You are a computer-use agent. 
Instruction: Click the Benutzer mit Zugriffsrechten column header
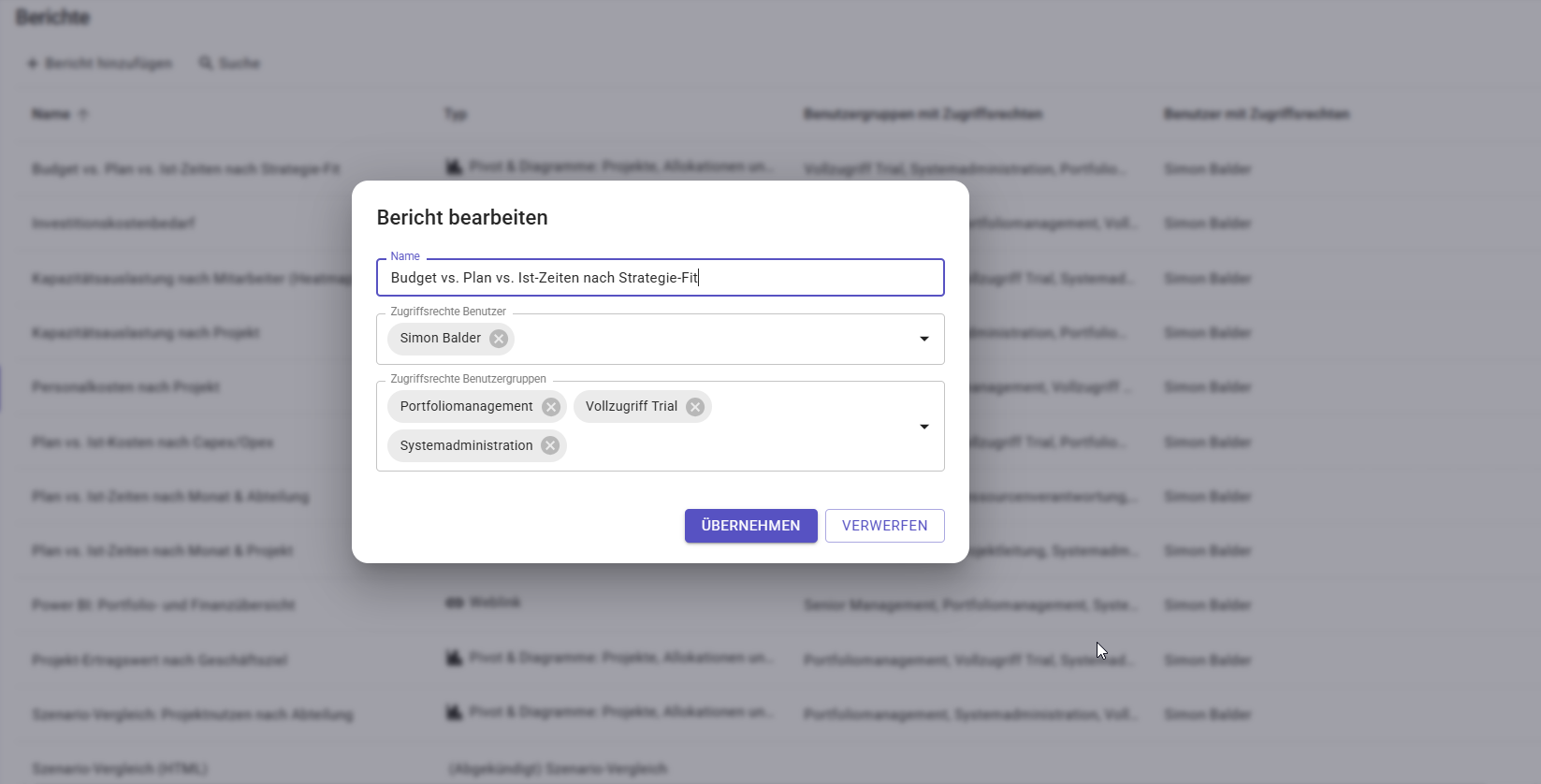point(1256,114)
